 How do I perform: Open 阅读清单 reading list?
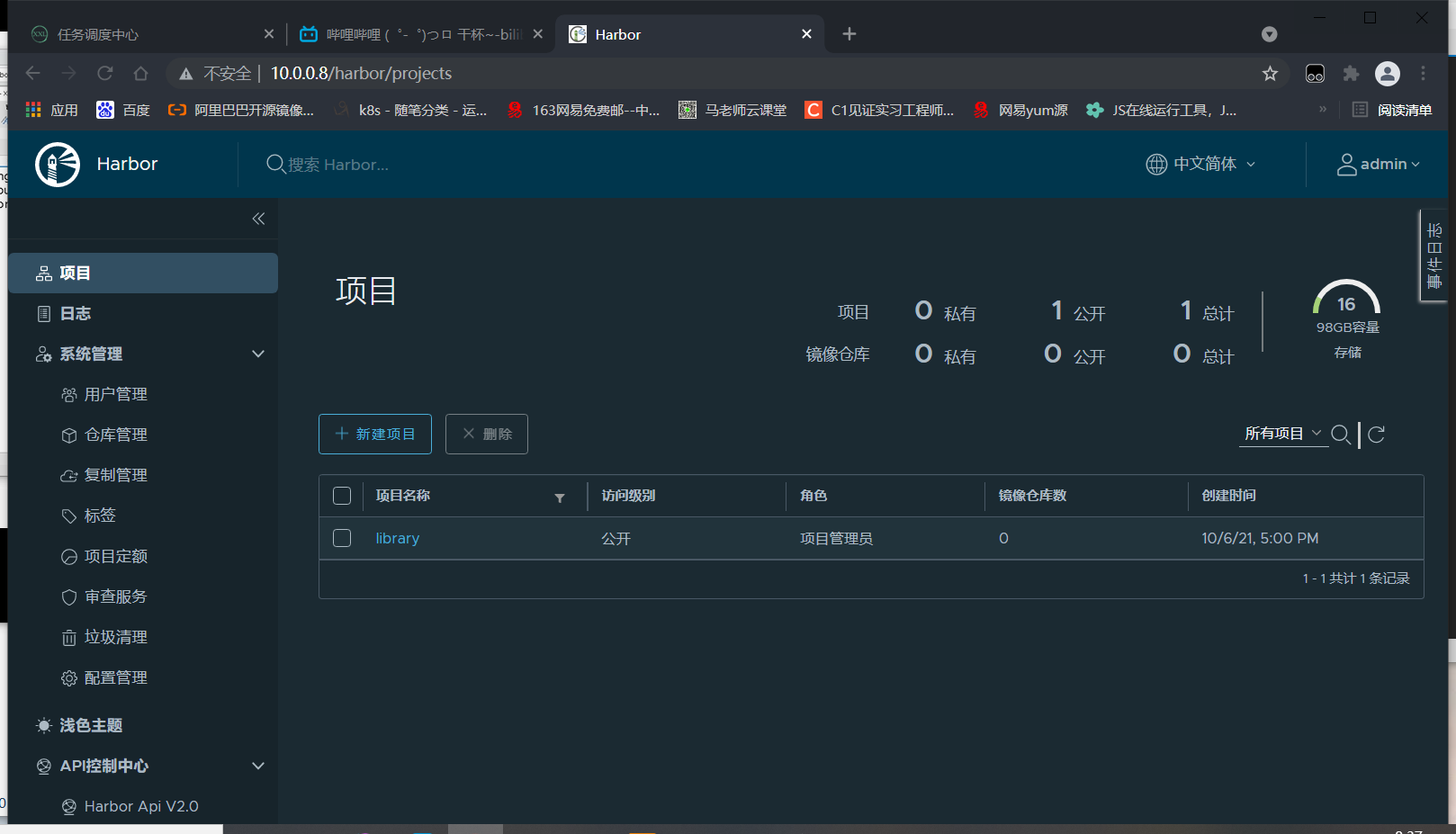[x=1393, y=110]
